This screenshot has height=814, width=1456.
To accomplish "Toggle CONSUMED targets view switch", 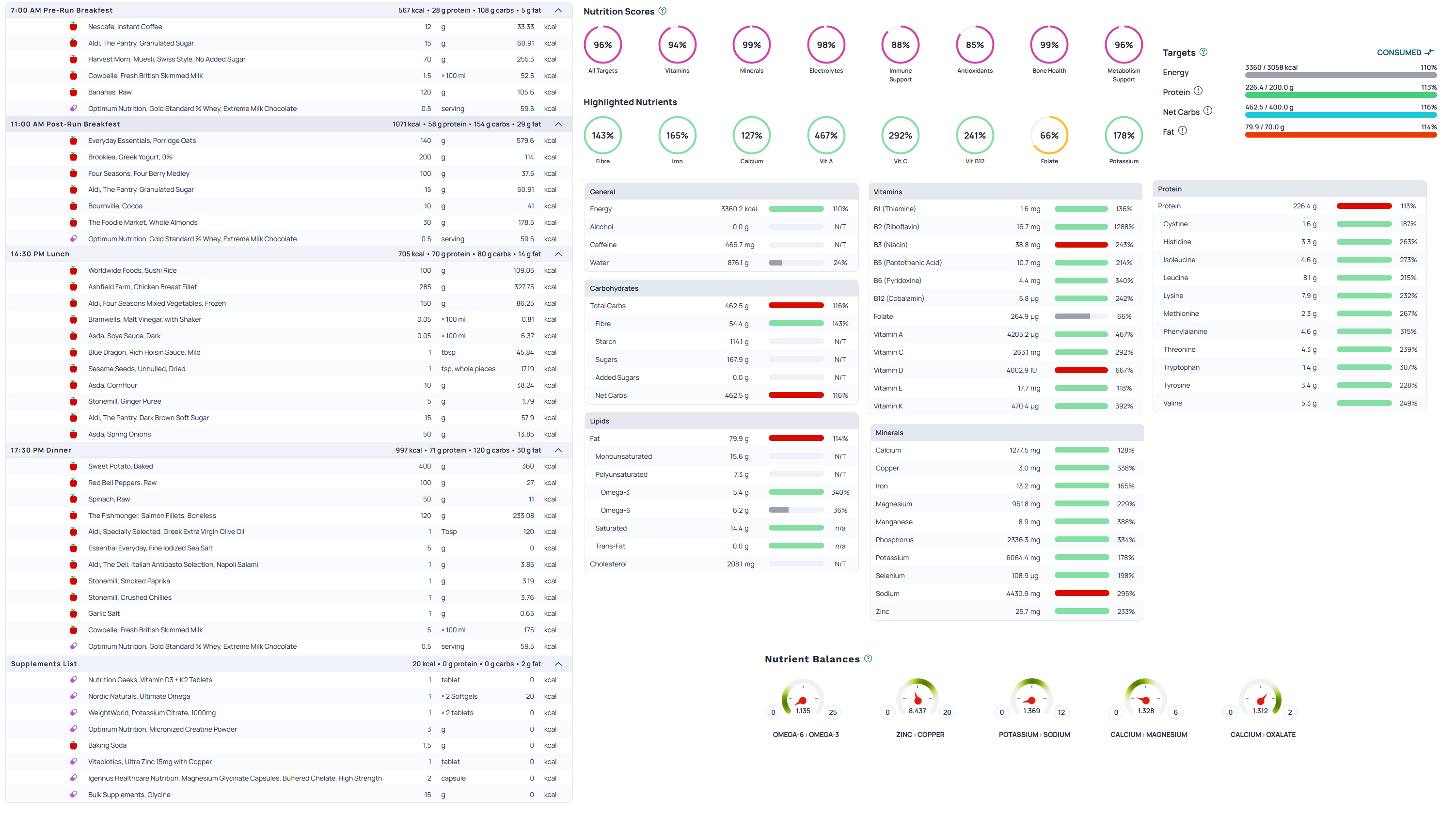I will (1405, 52).
